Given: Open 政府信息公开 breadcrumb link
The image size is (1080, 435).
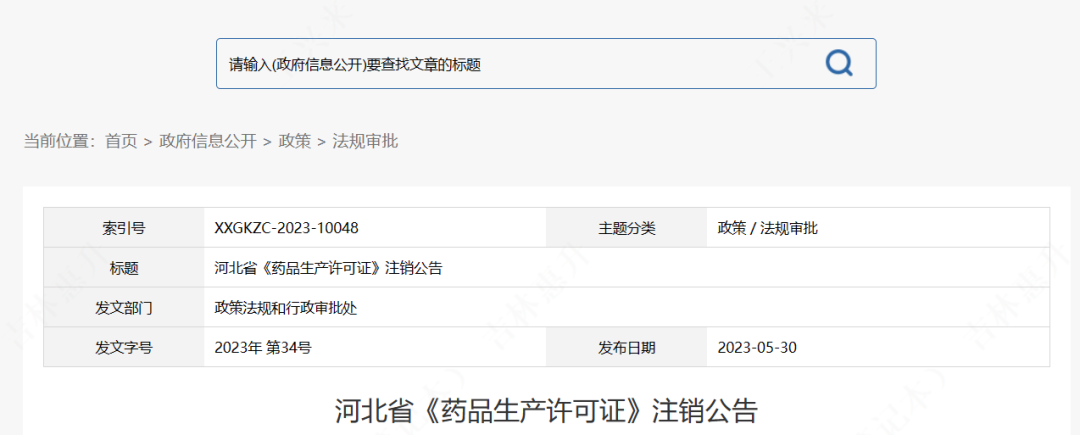Looking at the screenshot, I should pos(208,141).
